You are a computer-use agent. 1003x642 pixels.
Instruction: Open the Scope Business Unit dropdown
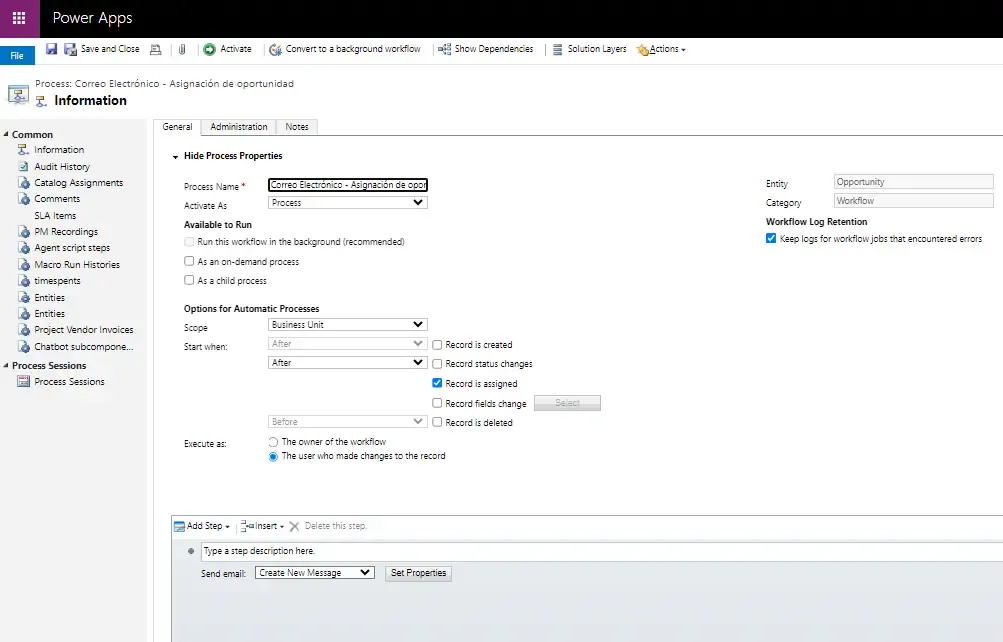pos(348,325)
